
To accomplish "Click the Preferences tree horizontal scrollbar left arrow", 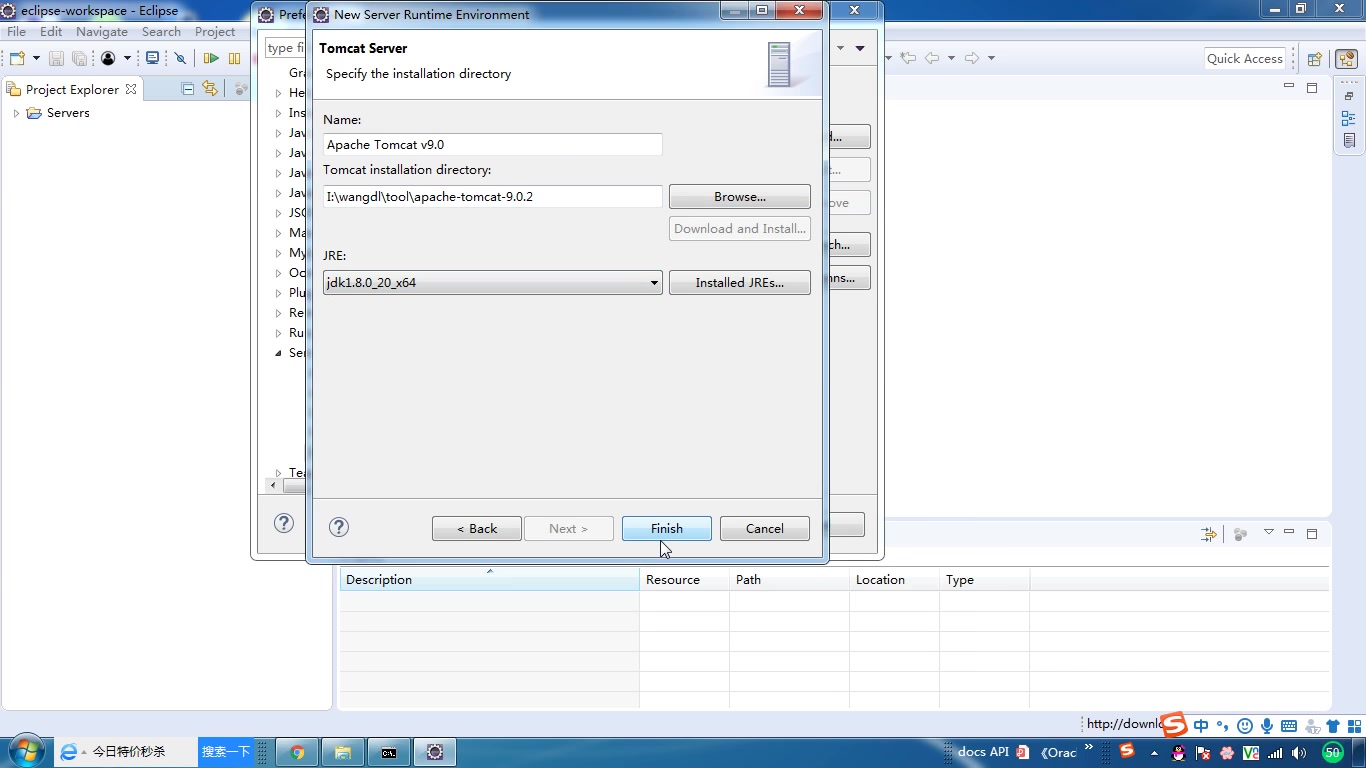I will [274, 485].
